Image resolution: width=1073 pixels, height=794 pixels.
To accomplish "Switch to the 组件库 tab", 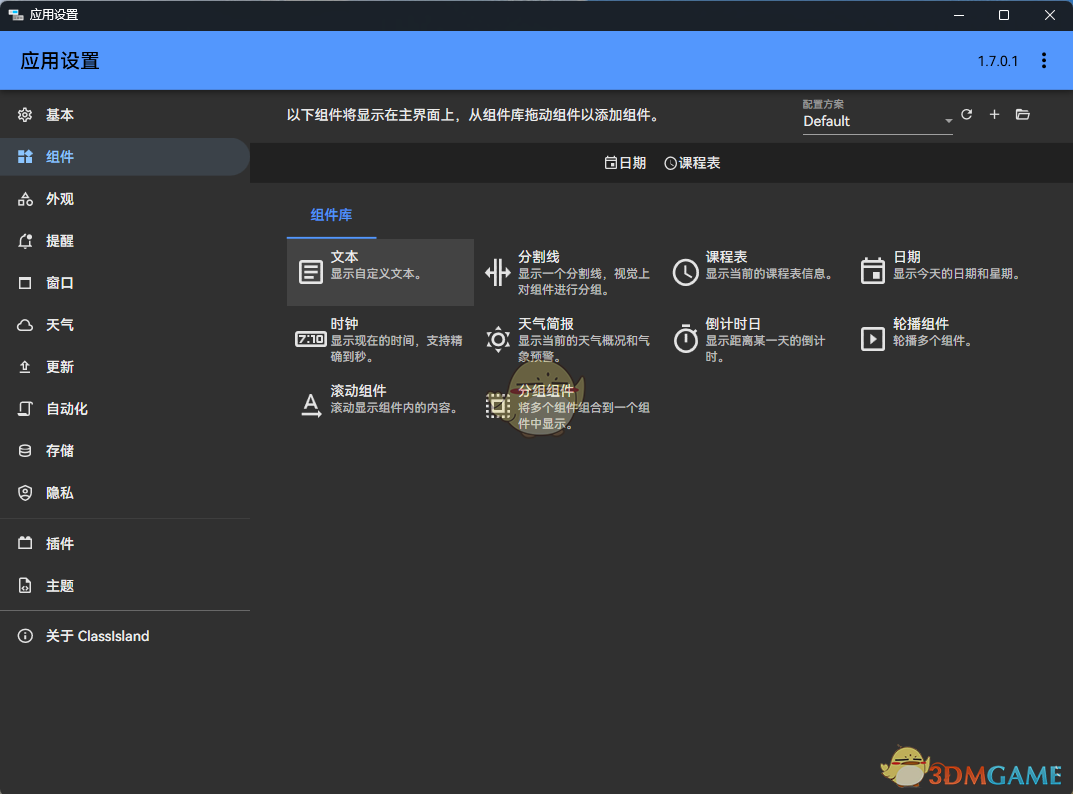I will pos(331,214).
